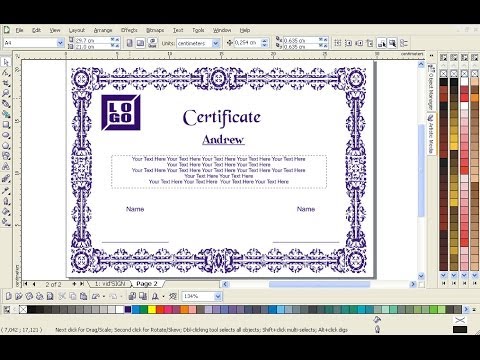
Task: Select the Freehand drawing tool
Action: pos(6,104)
